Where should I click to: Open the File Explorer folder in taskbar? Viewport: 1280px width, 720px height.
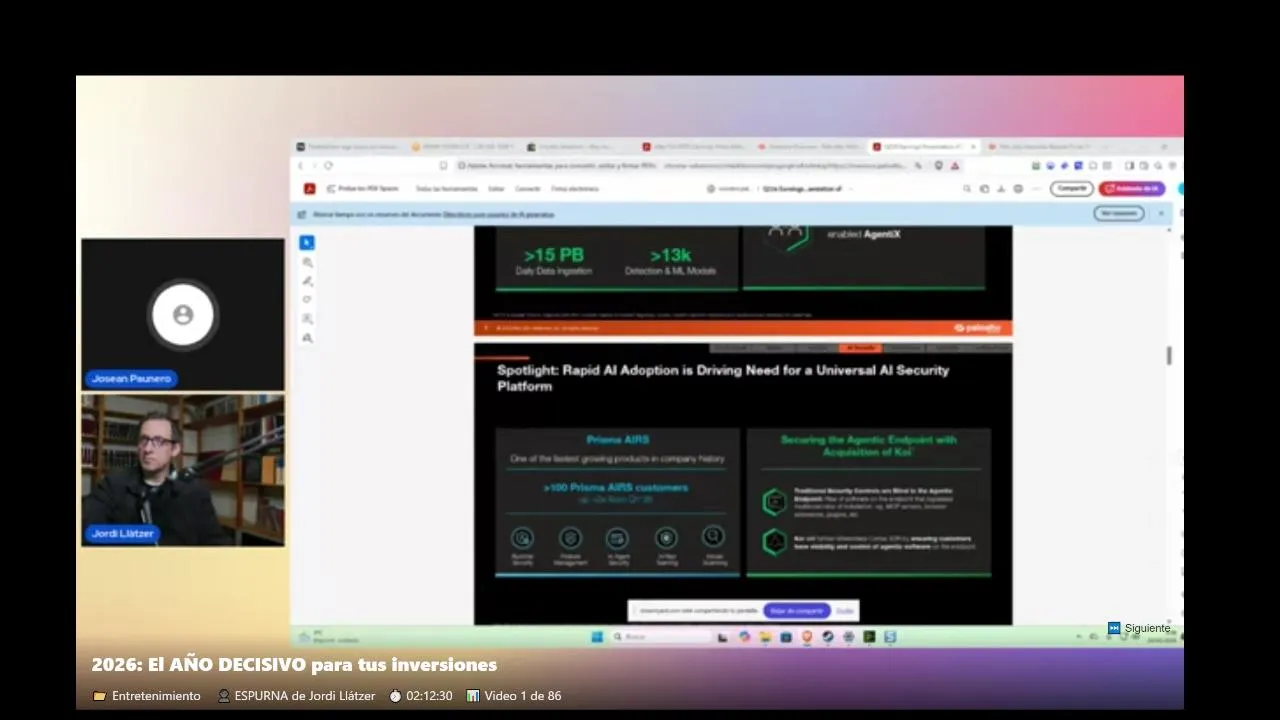pyautogui.click(x=765, y=637)
